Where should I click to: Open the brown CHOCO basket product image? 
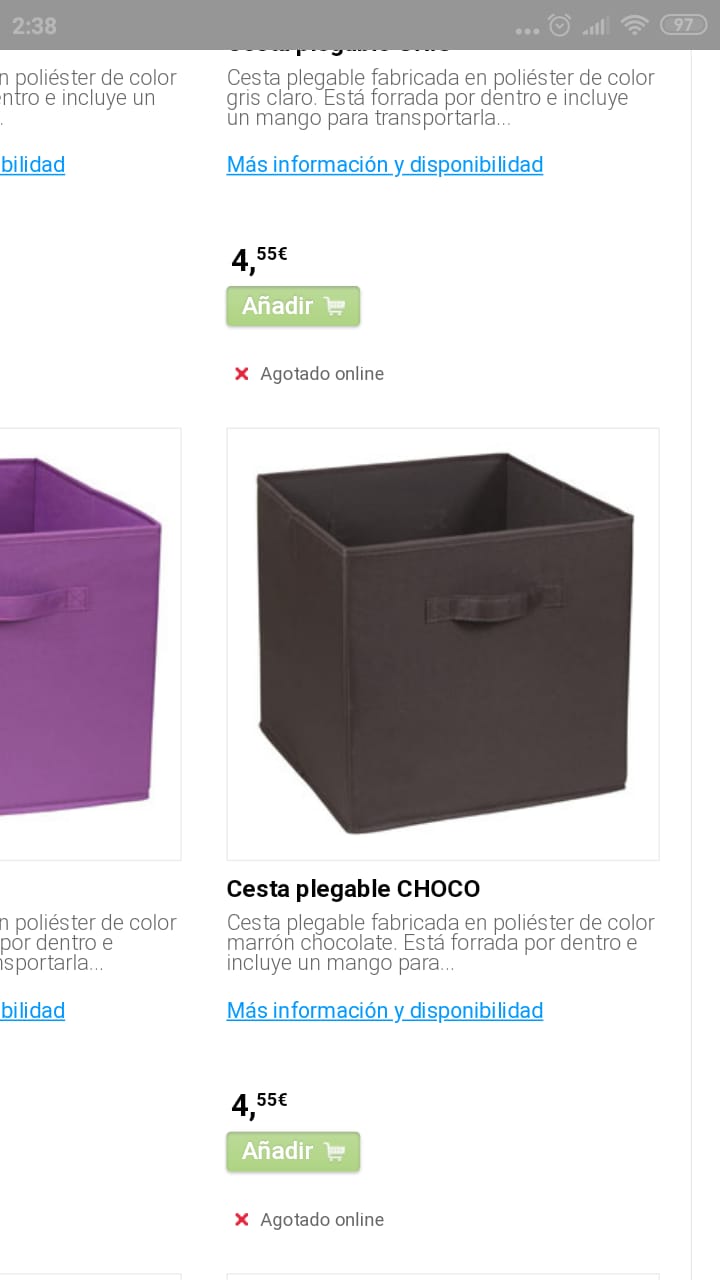pos(443,644)
